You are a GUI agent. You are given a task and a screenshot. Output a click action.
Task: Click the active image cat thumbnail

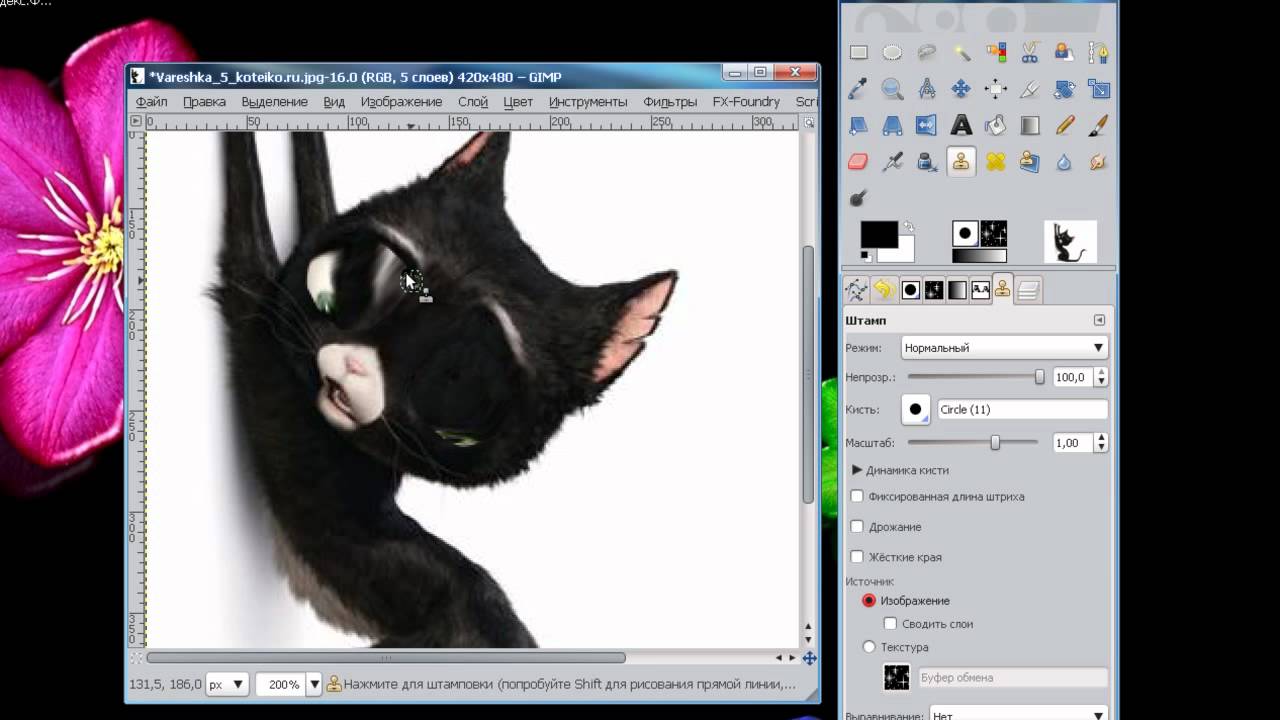(1070, 242)
